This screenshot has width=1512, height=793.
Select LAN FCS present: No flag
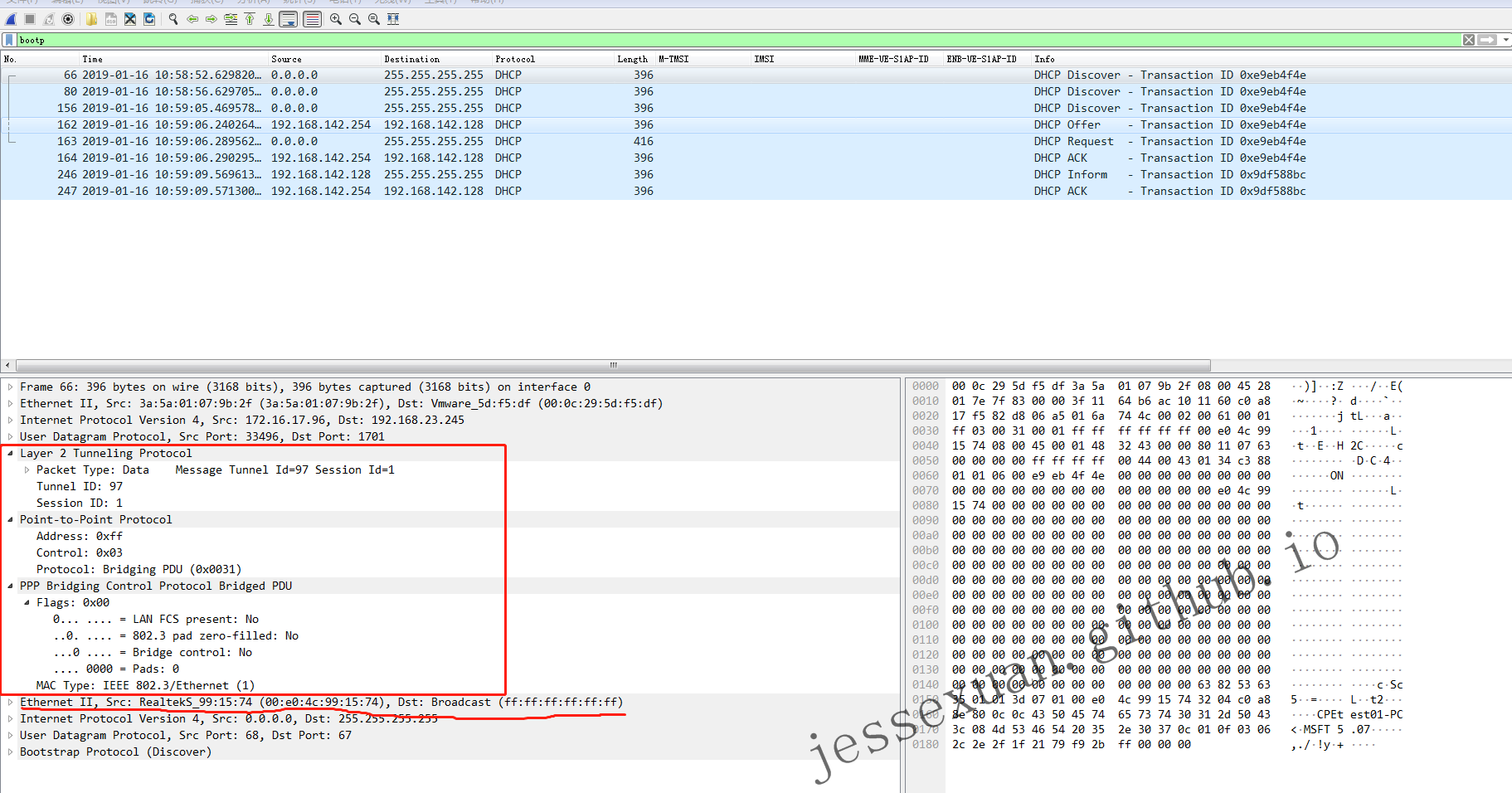156,619
